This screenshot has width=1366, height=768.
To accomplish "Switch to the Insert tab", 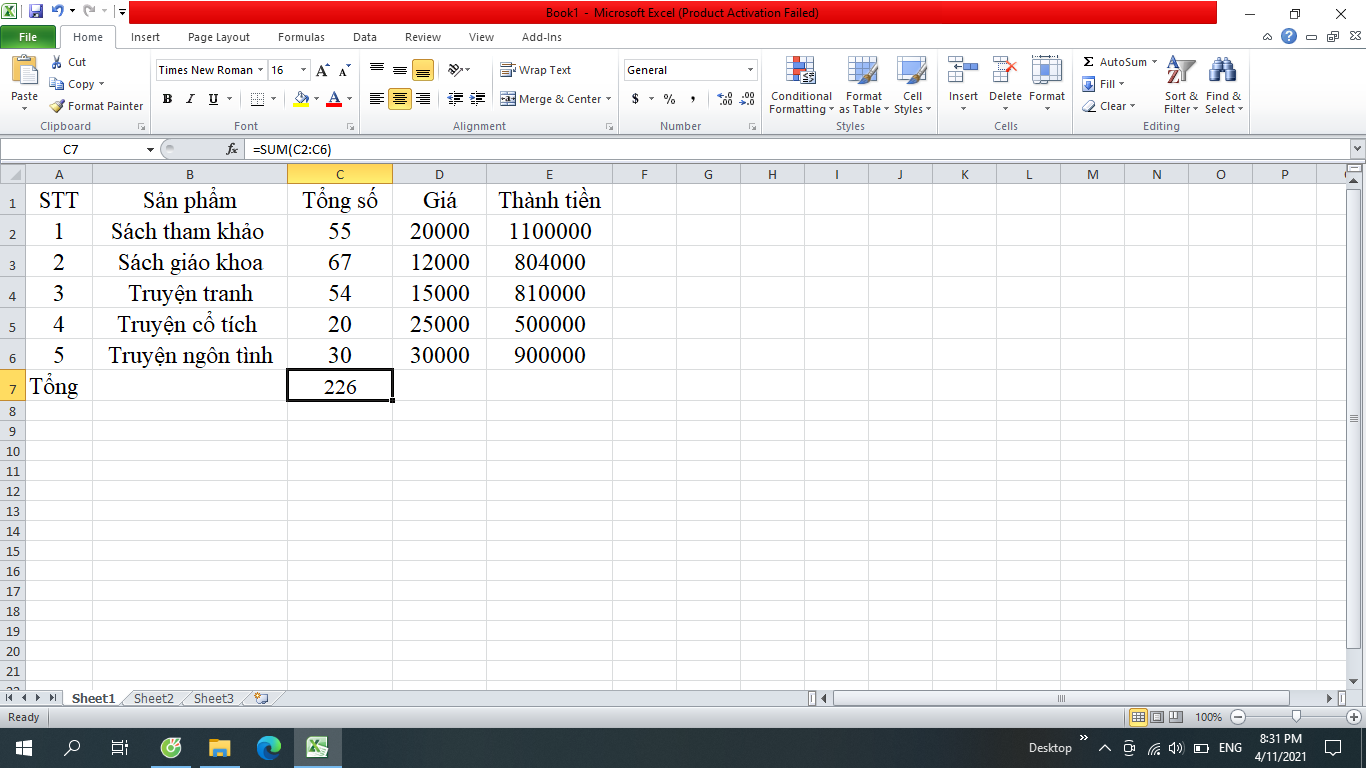I will tap(145, 37).
